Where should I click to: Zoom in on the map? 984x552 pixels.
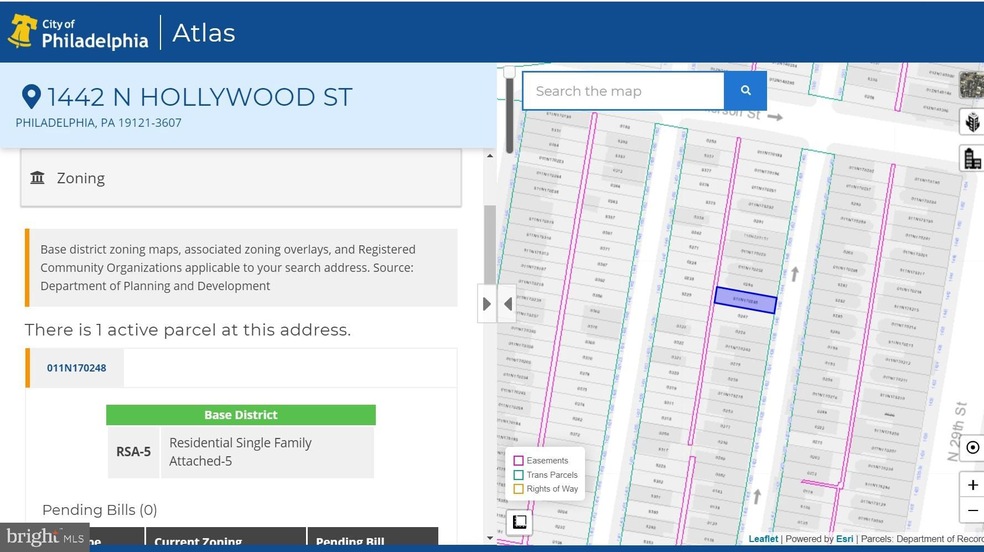point(972,485)
